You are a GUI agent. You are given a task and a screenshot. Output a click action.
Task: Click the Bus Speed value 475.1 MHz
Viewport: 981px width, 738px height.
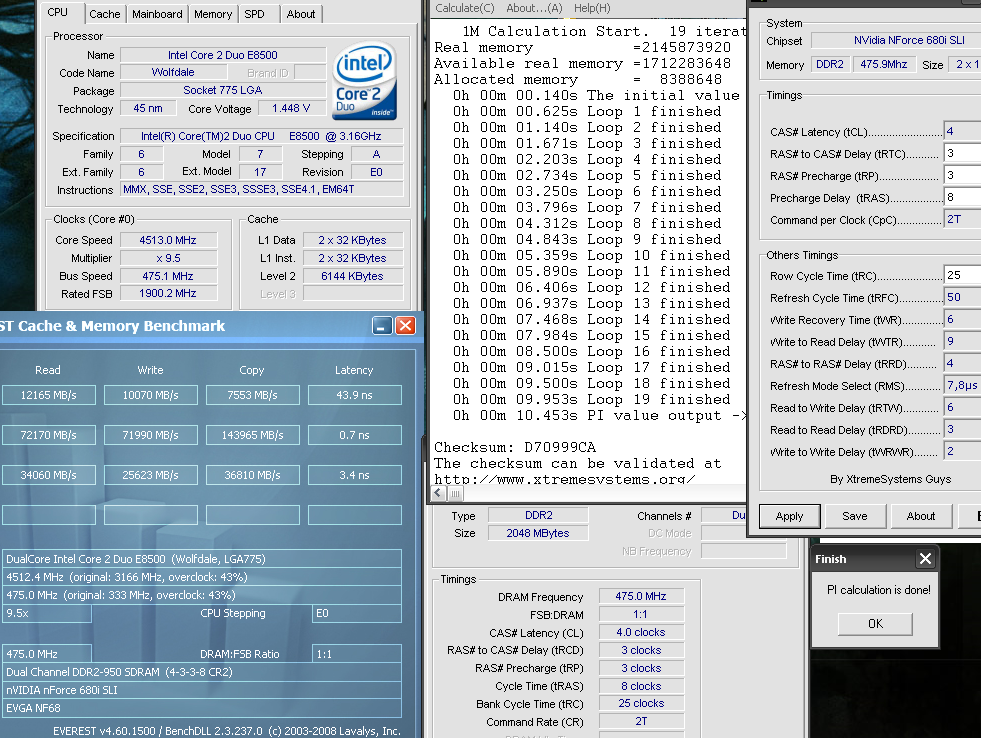[x=168, y=276]
